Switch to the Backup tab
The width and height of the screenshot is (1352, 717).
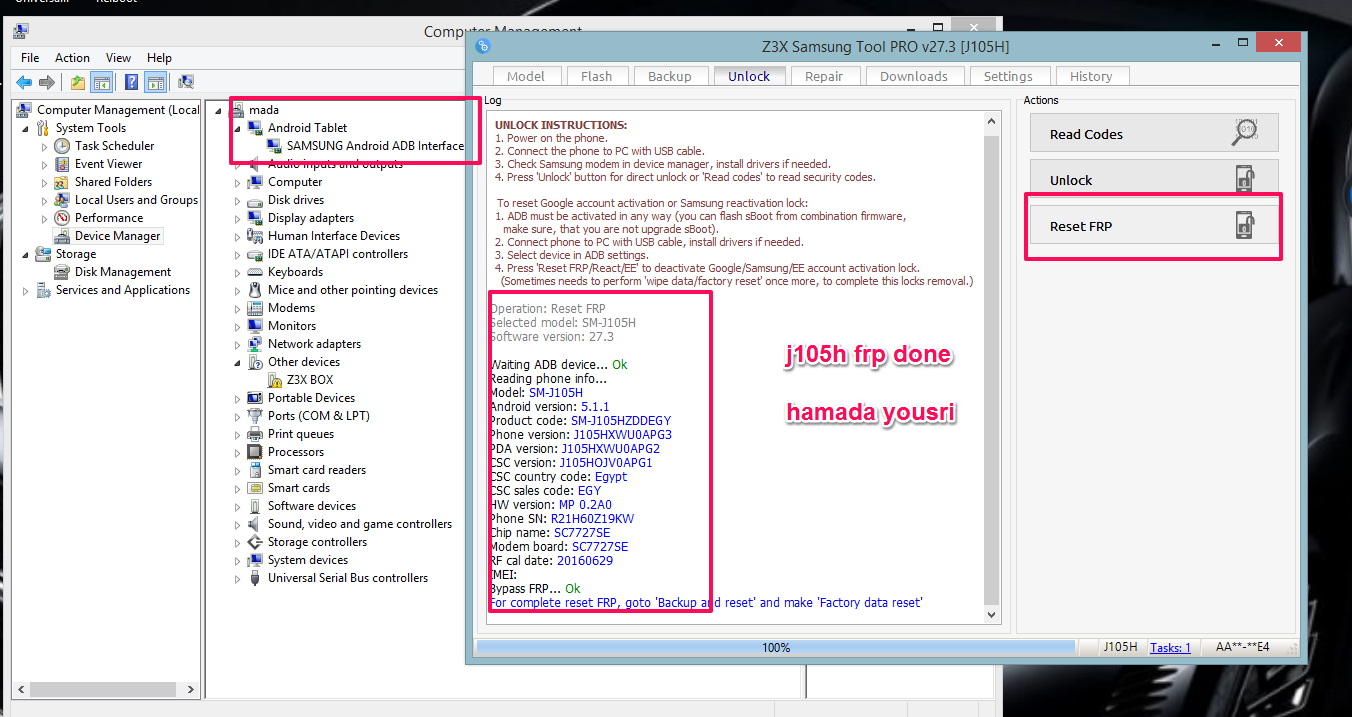tap(669, 76)
